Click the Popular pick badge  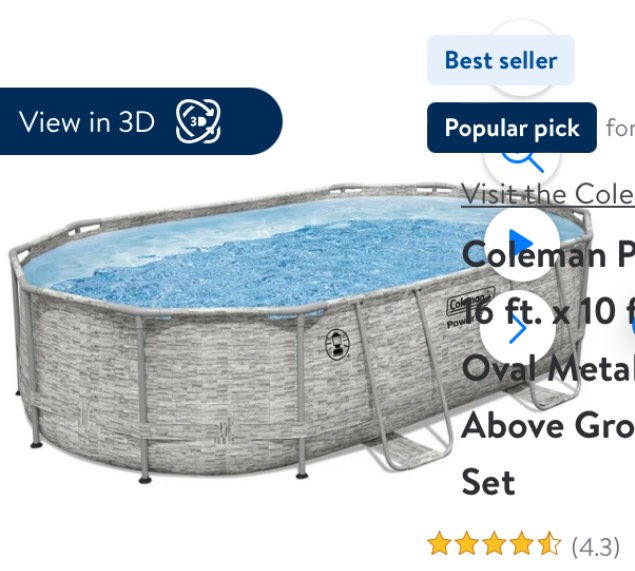pyautogui.click(x=512, y=128)
